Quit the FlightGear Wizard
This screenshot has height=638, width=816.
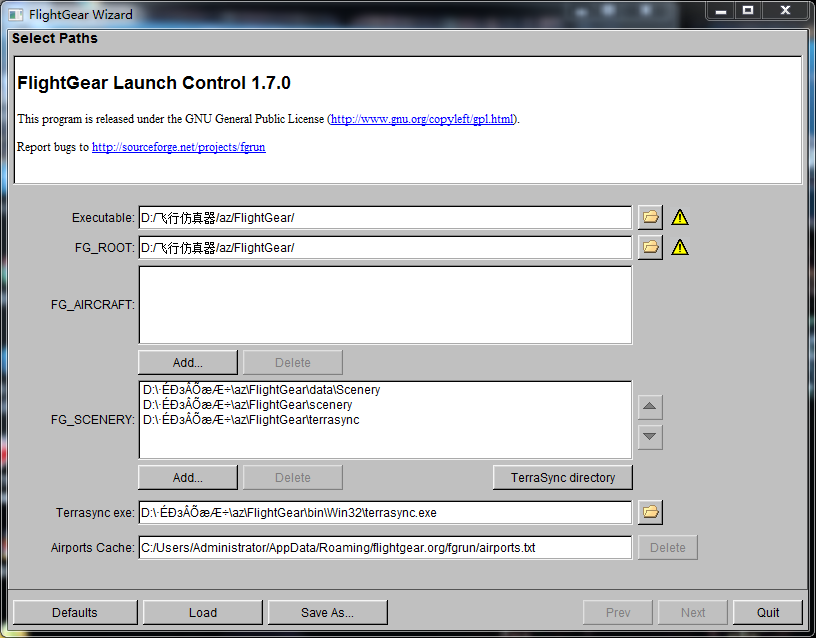pos(768,613)
